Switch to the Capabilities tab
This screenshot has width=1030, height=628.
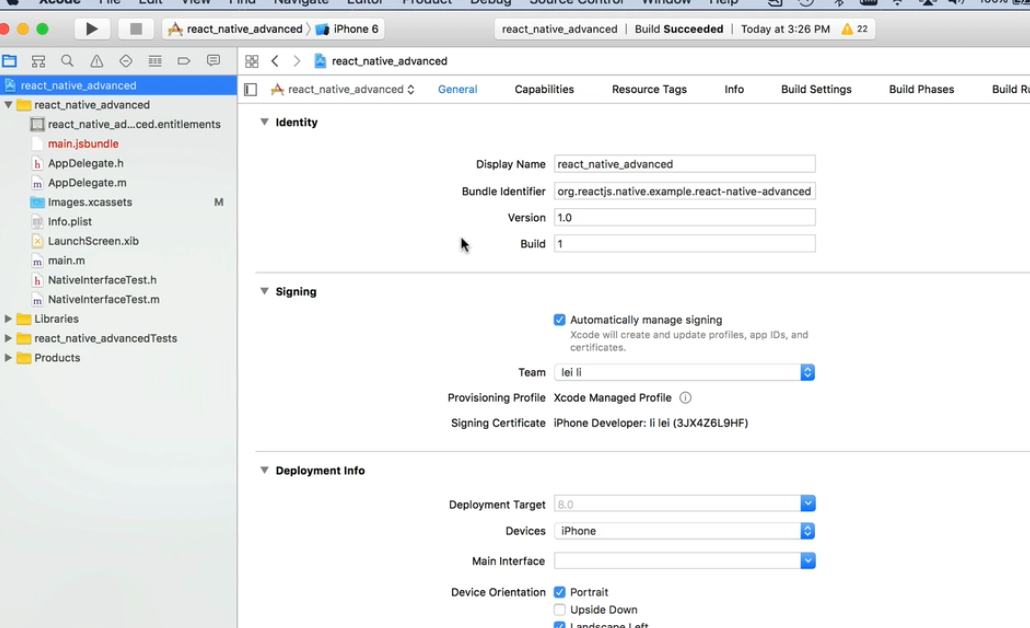pyautogui.click(x=544, y=89)
